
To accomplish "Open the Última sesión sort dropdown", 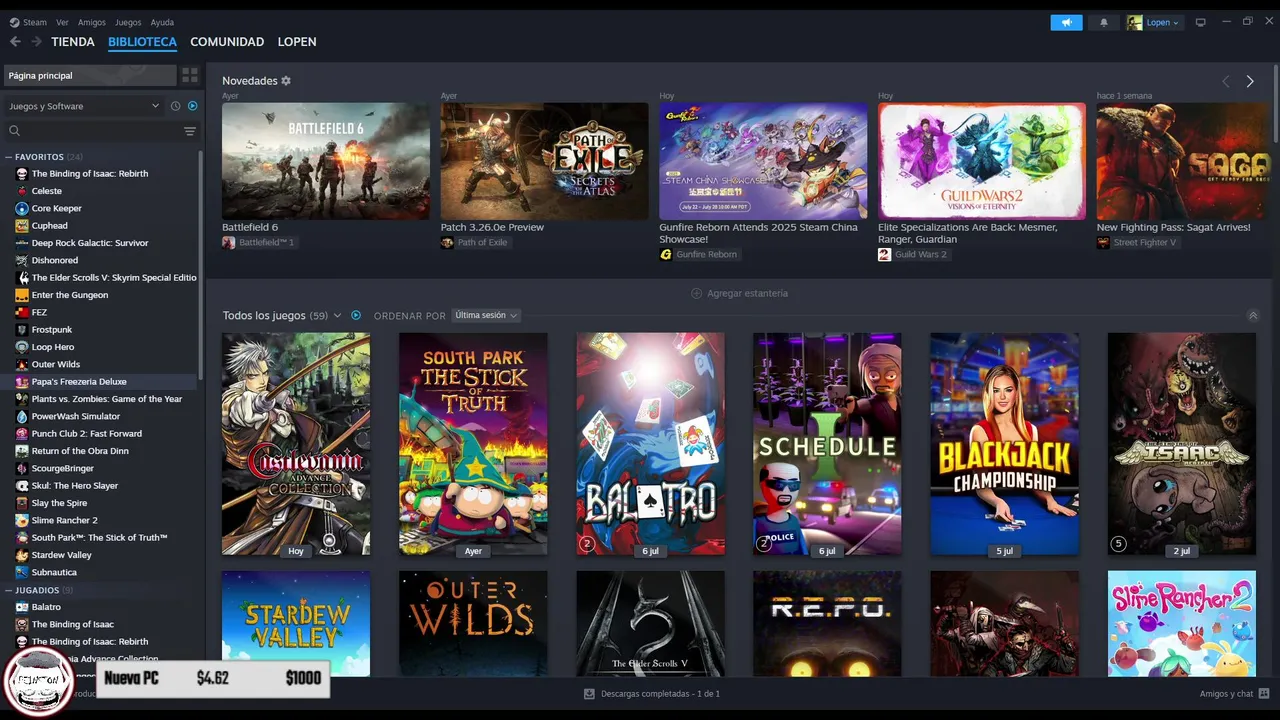I will tap(486, 315).
